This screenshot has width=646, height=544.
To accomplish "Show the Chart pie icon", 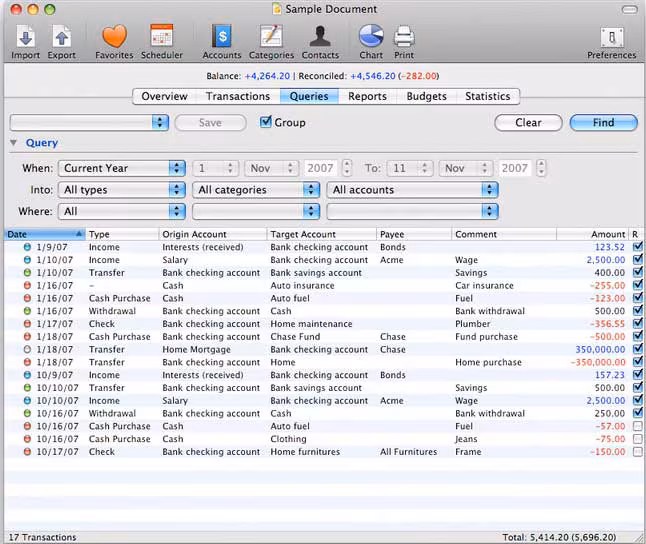I will [371, 37].
